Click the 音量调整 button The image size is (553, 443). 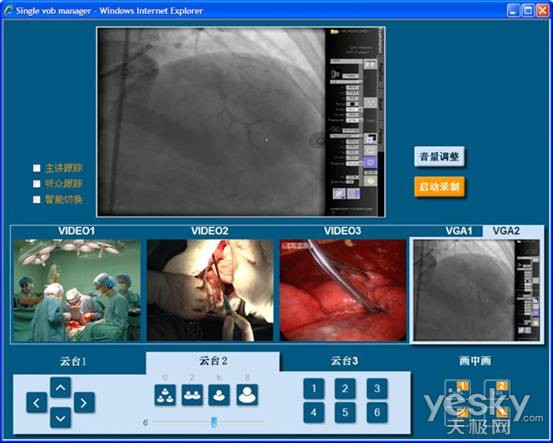439,157
